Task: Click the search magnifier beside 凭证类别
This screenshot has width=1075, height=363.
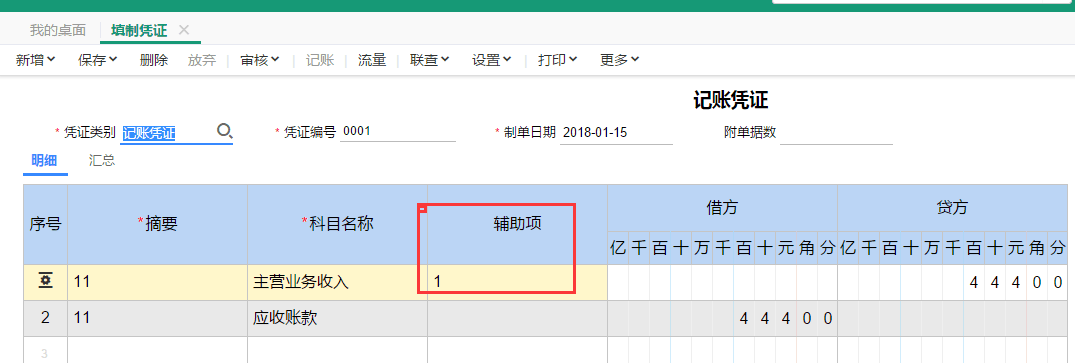Action: point(225,131)
